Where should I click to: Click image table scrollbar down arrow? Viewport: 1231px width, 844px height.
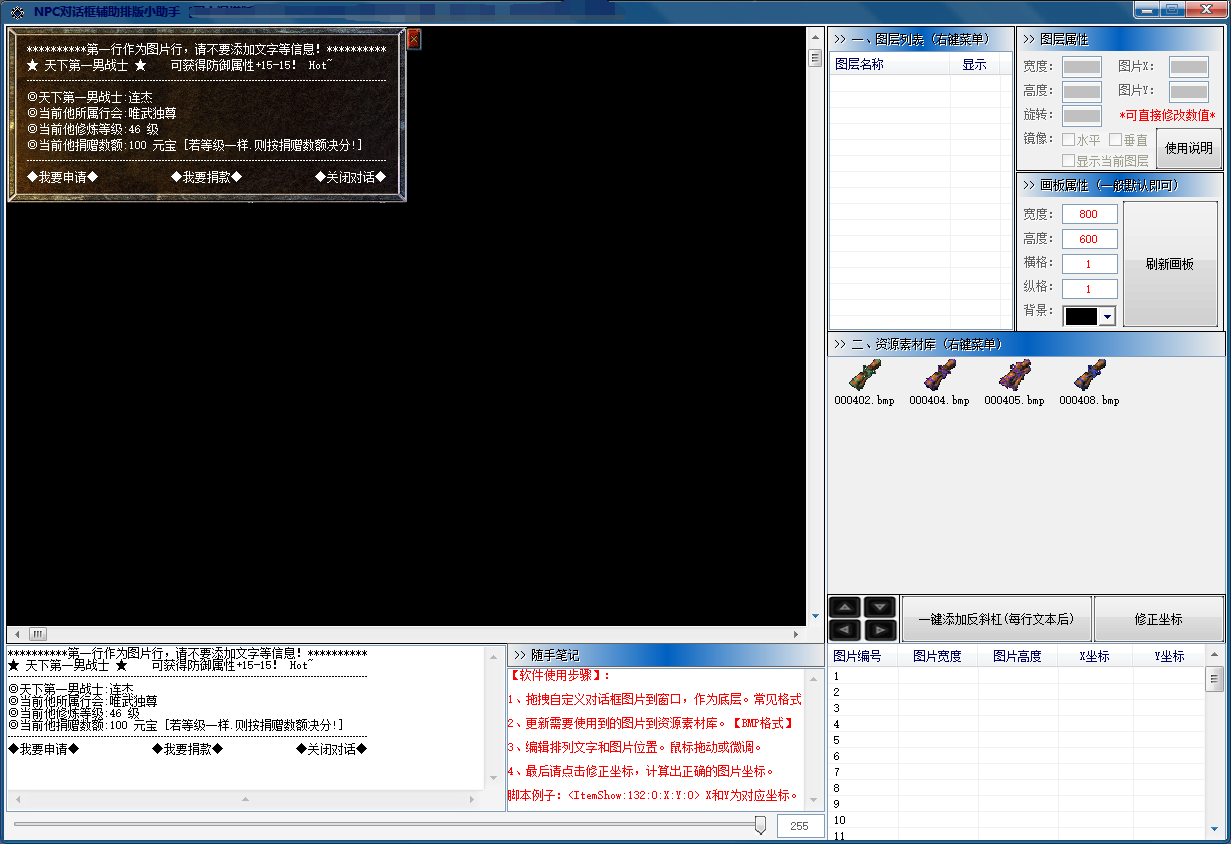(1215, 829)
